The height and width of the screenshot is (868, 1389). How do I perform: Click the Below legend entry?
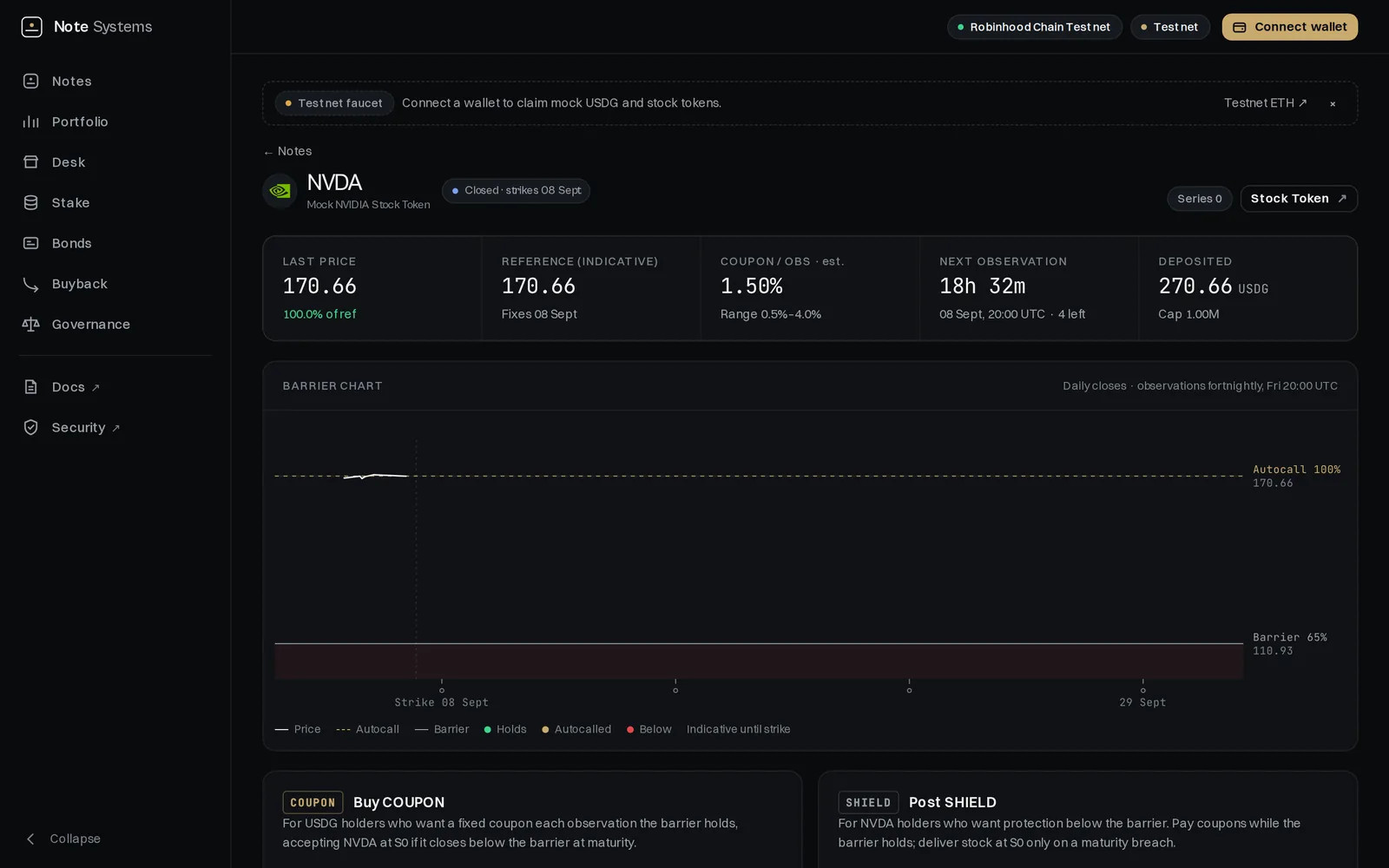(649, 729)
